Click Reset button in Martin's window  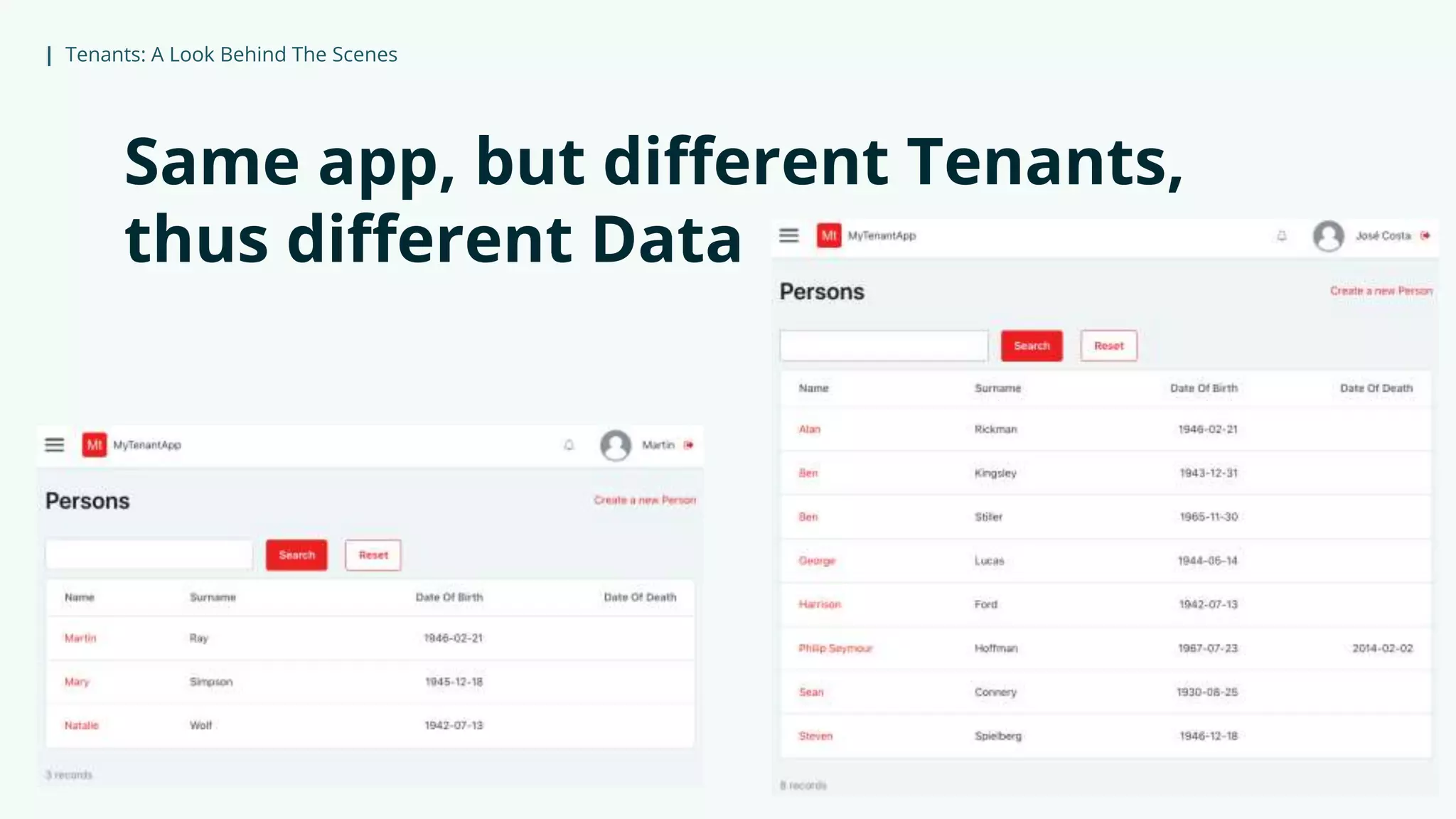(373, 555)
